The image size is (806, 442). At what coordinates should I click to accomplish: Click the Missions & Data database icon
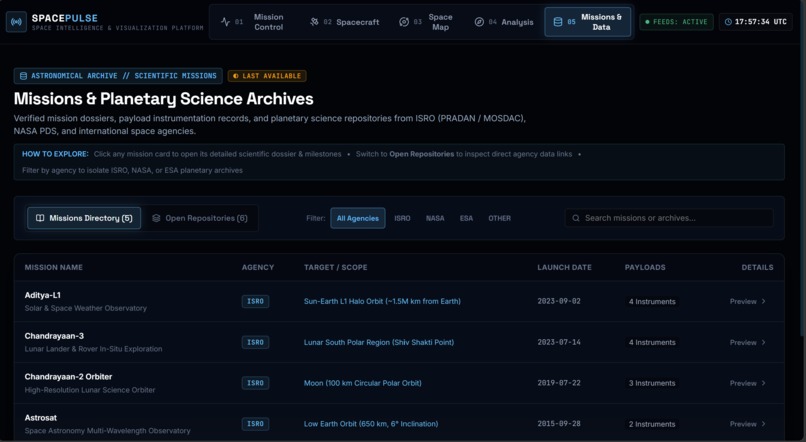tap(558, 22)
